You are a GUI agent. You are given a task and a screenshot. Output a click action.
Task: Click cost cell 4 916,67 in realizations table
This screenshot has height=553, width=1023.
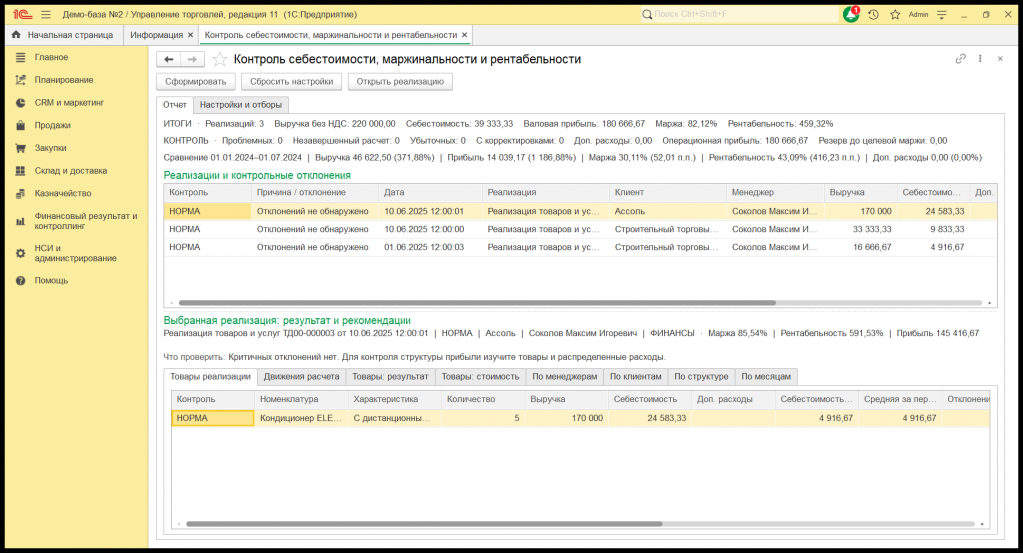click(933, 247)
